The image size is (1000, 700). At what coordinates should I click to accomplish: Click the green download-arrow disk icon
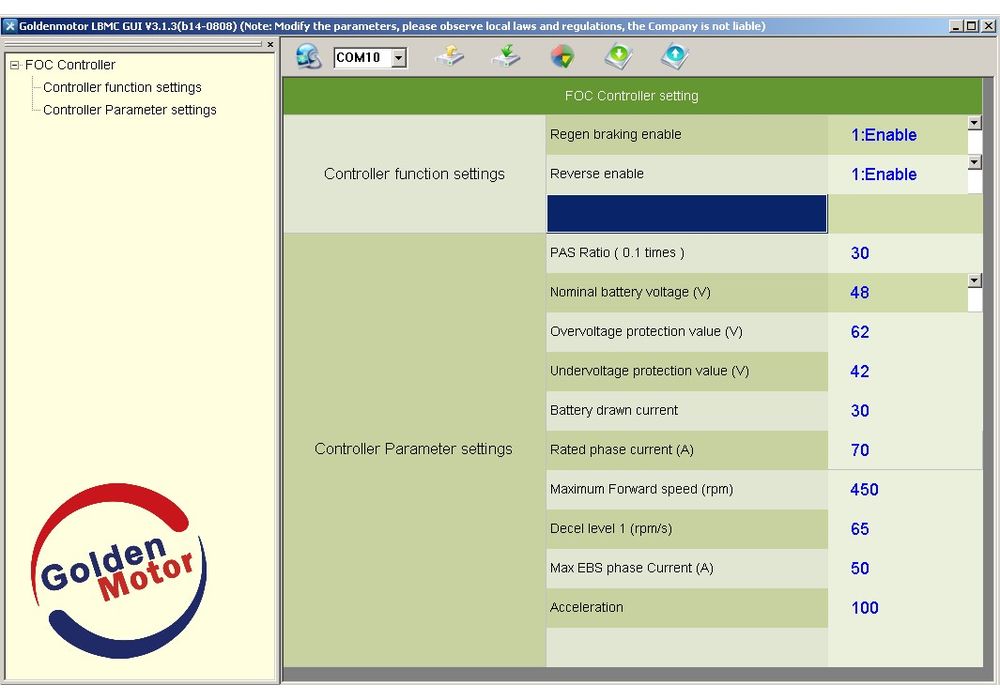pyautogui.click(x=619, y=57)
